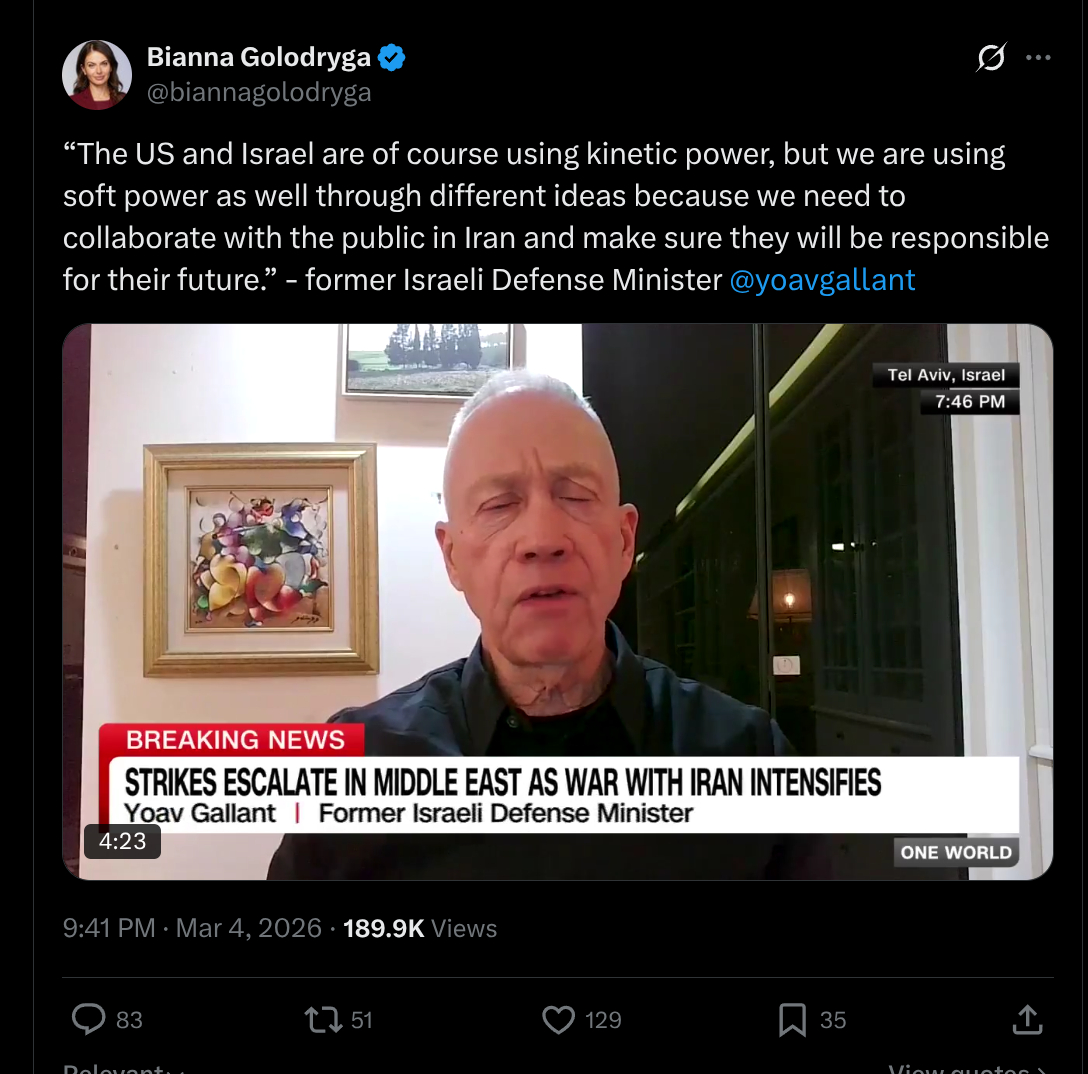1088x1074 pixels.
Task: Follow the @yoavgallant mention link
Action: tap(822, 280)
